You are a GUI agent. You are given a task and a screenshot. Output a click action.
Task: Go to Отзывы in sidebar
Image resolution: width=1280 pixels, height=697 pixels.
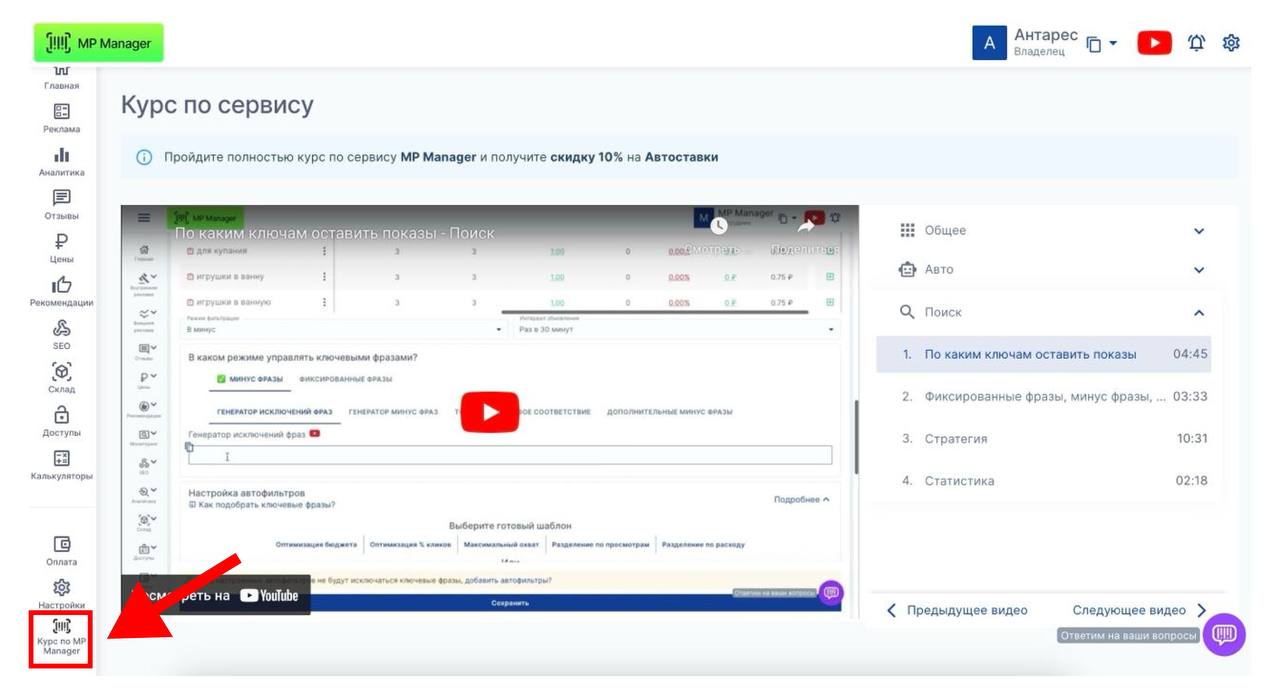[62, 204]
